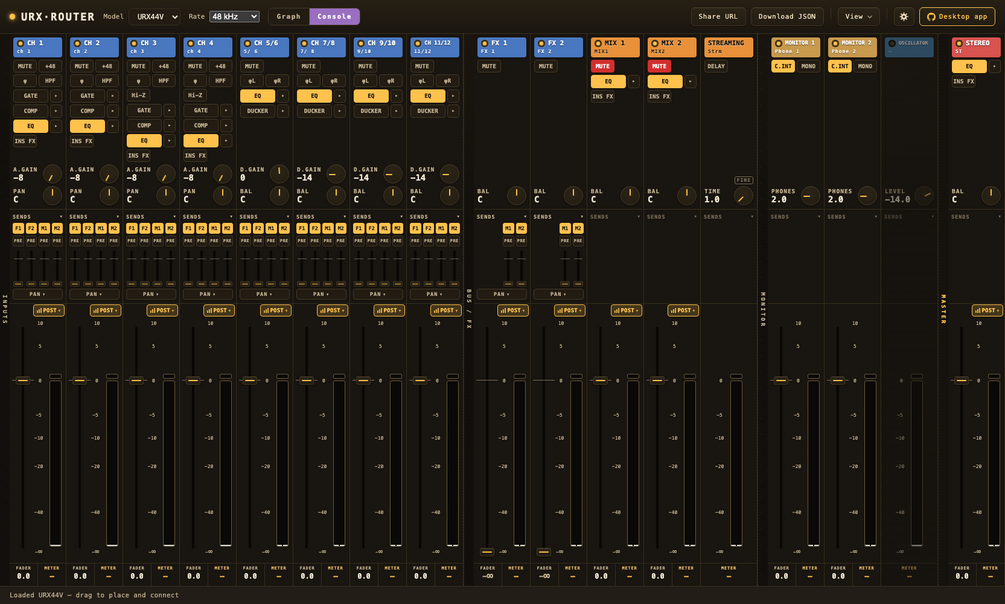Click the STEREO strip enable dot

click(959, 43)
